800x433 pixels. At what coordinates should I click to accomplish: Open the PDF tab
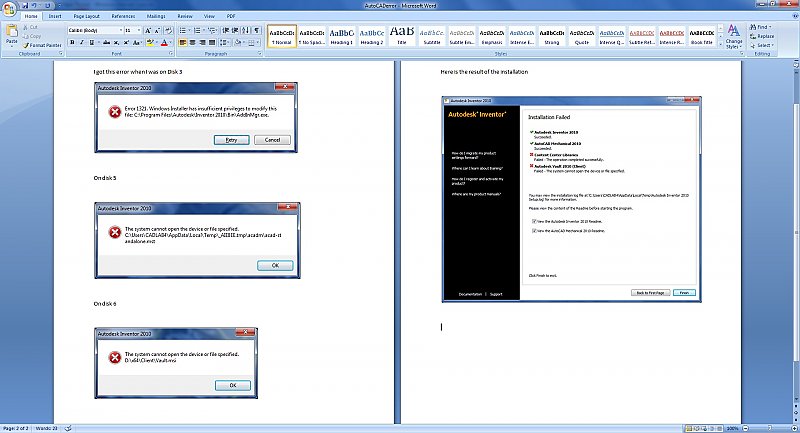pos(231,16)
